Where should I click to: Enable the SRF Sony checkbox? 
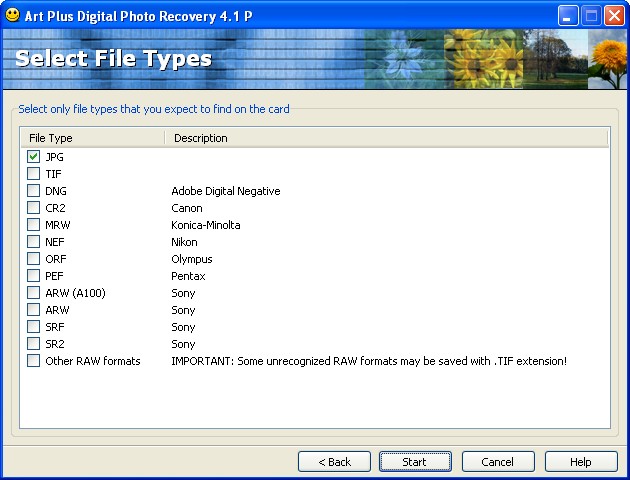33,327
